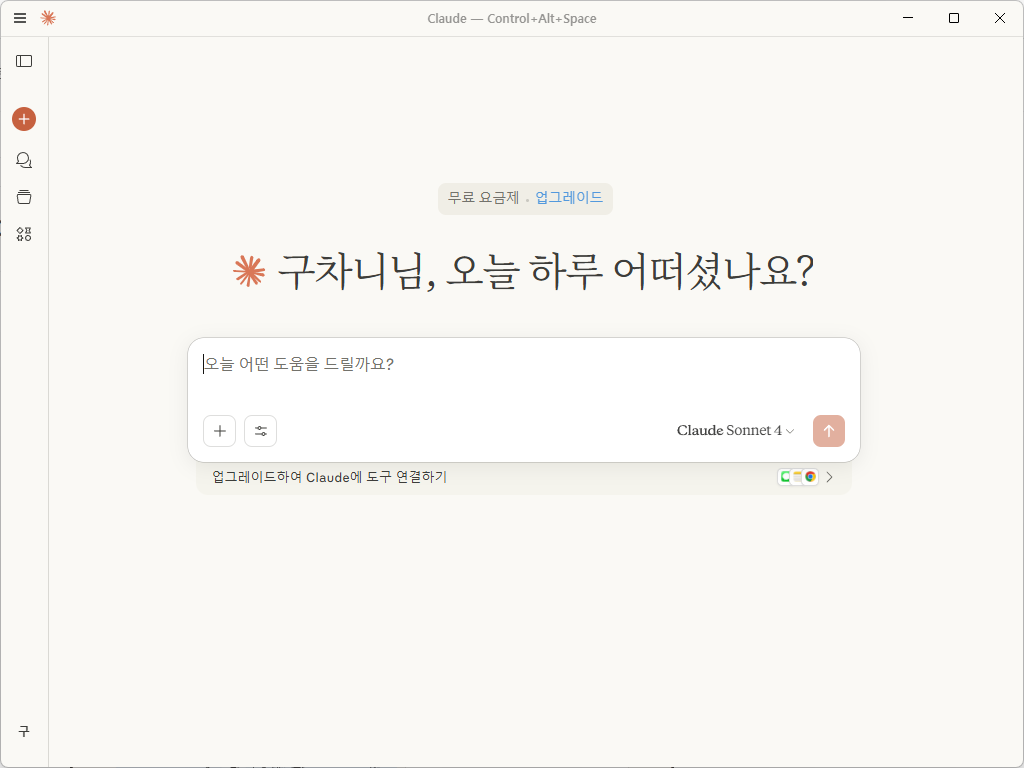Screen dimensions: 1024x768
Task: Minimize the Claude window
Action: point(908,18)
